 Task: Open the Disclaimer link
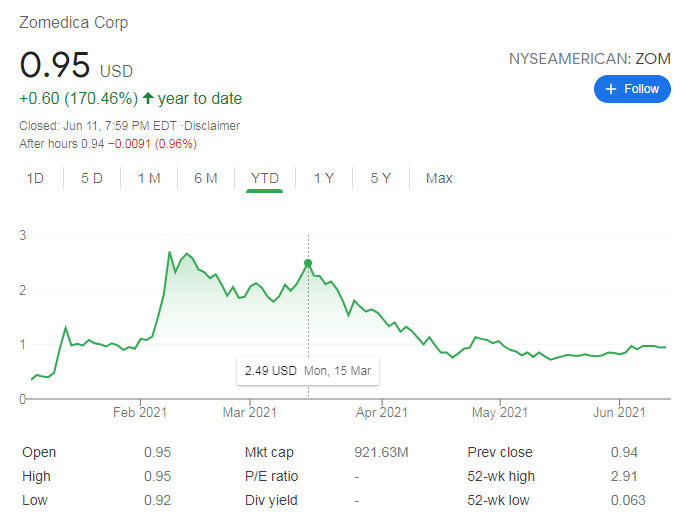click(212, 126)
